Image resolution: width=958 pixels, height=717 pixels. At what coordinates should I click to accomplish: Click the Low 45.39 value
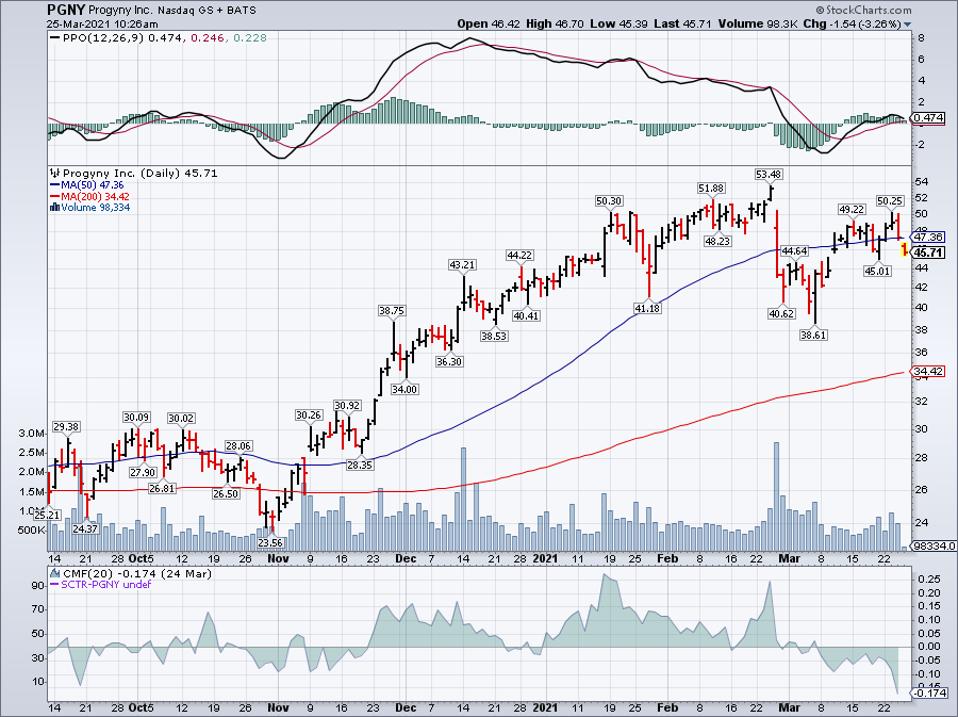619,24
